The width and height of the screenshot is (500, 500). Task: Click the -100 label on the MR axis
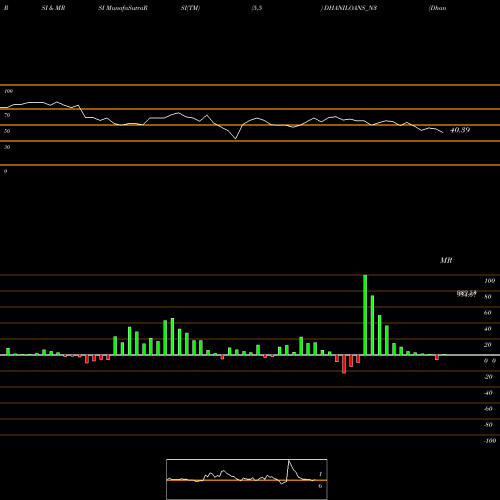[x=490, y=441]
